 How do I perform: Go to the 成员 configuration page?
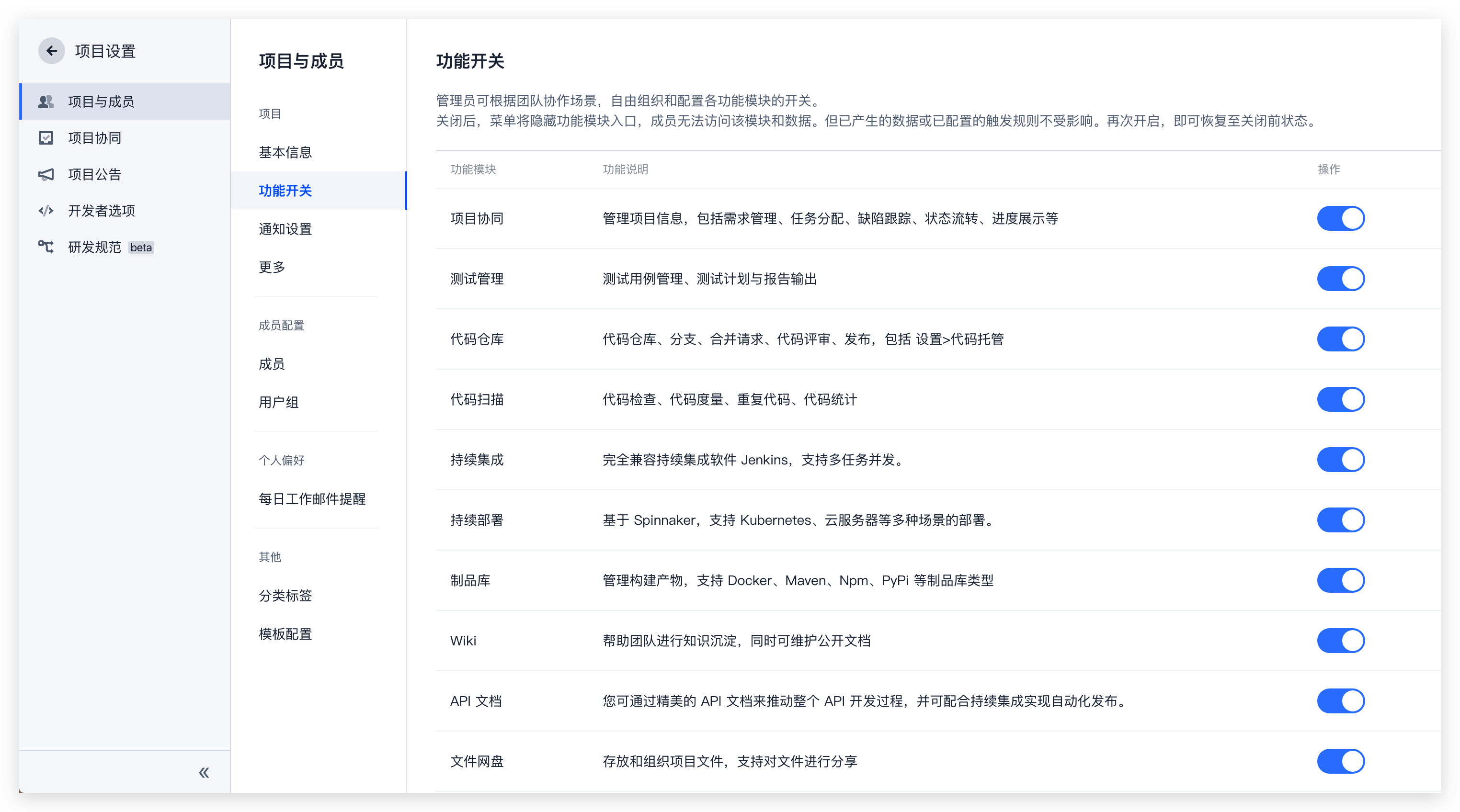click(272, 364)
